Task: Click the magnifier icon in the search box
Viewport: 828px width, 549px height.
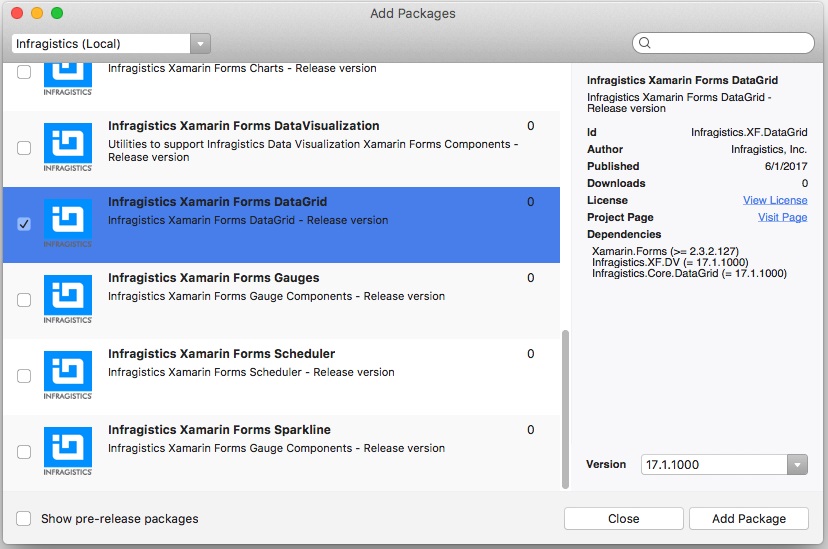Action: (645, 43)
